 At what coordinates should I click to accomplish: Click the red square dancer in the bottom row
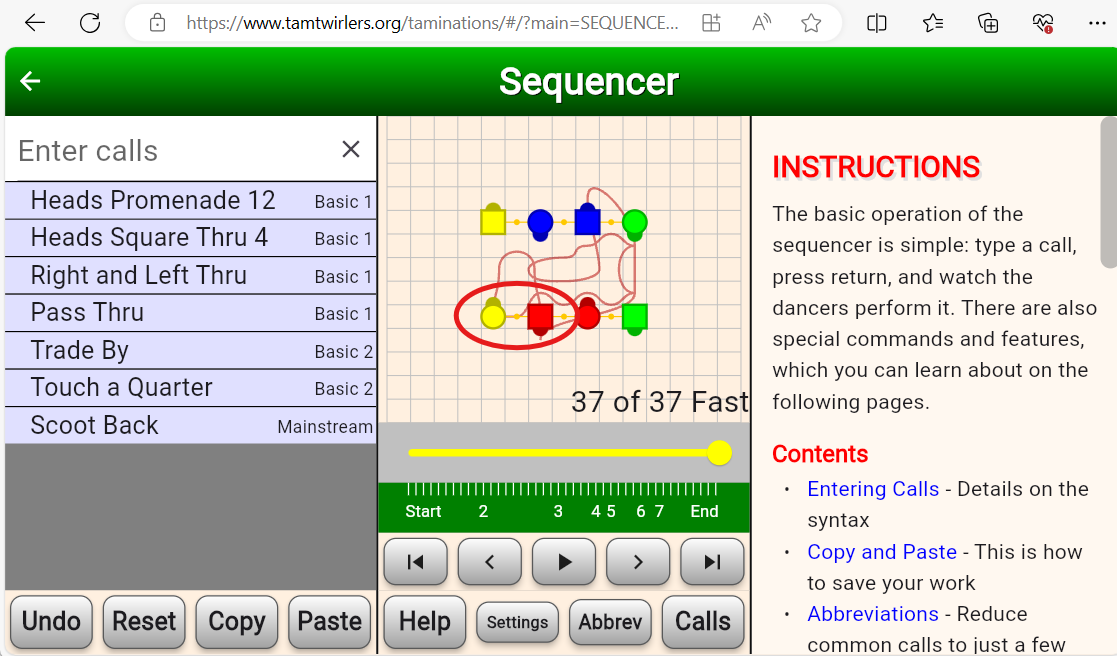tap(540, 318)
